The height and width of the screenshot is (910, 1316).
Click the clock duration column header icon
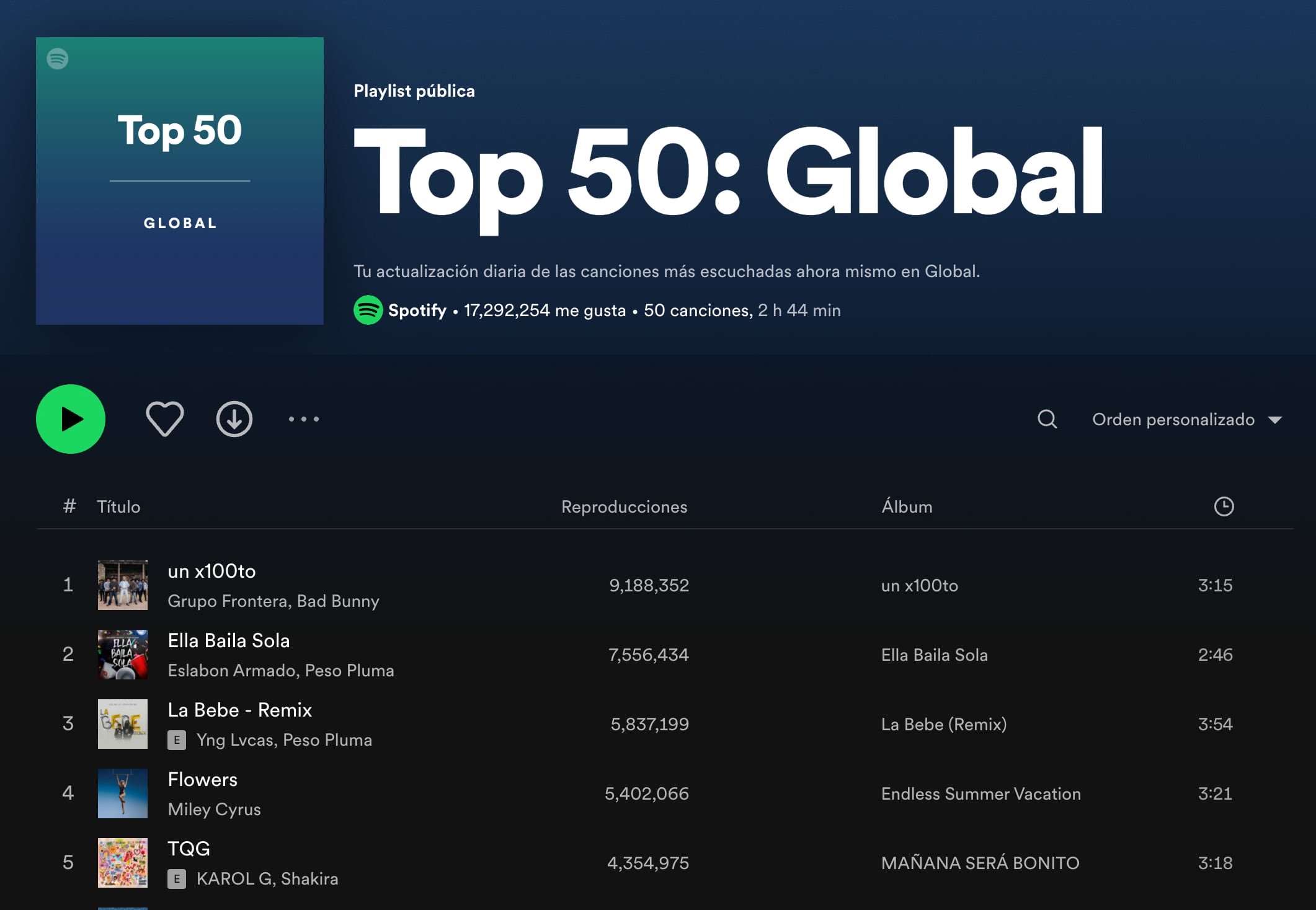tap(1223, 506)
